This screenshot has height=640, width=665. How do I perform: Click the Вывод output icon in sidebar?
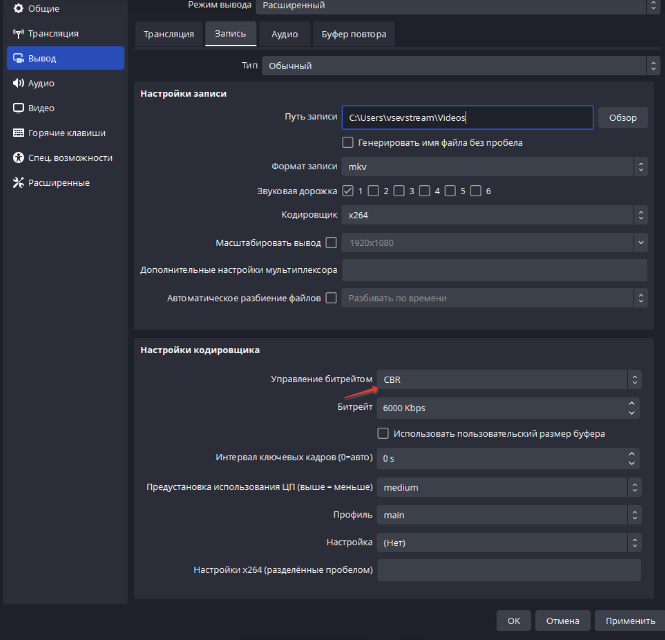(18, 58)
